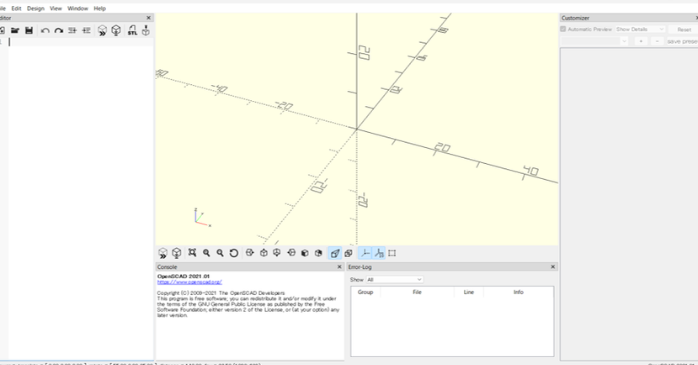698x365 pixels.
Task: Toggle the Show Edges button
Action: click(392, 253)
